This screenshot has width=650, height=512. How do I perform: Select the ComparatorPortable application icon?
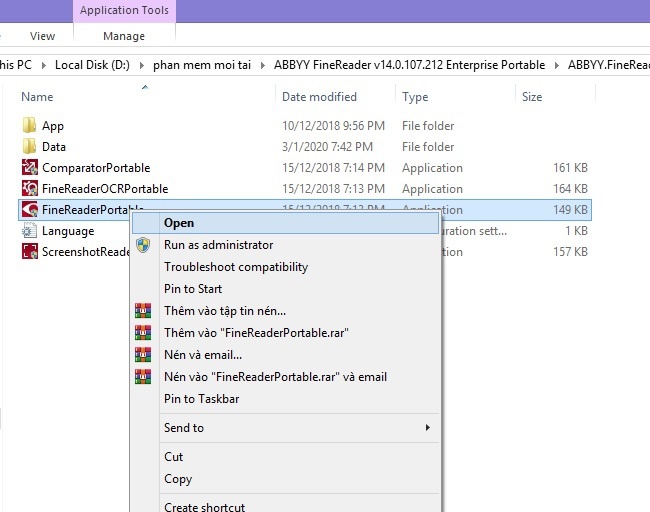coord(30,167)
